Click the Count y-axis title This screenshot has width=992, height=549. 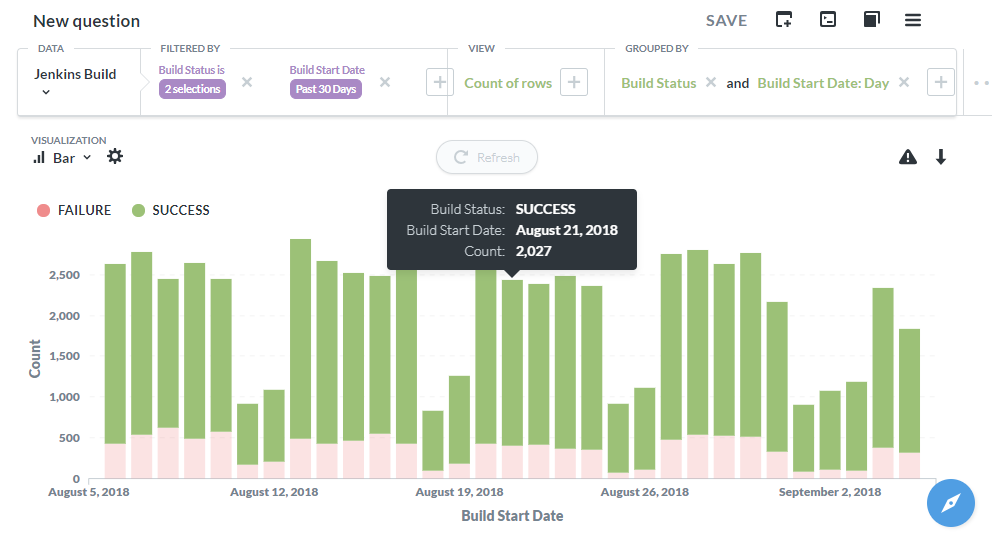35,359
